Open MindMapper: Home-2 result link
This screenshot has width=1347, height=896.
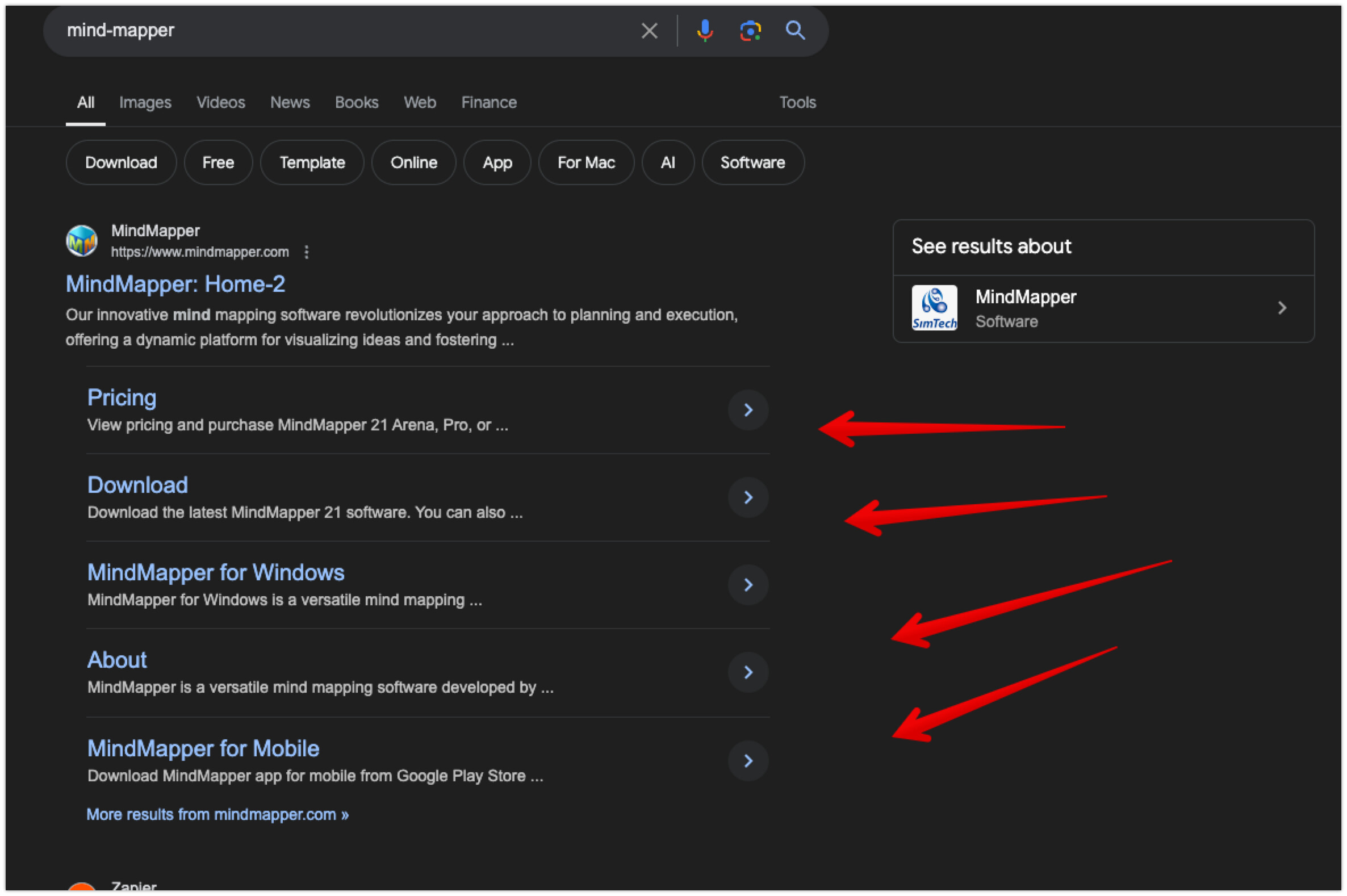click(x=175, y=284)
